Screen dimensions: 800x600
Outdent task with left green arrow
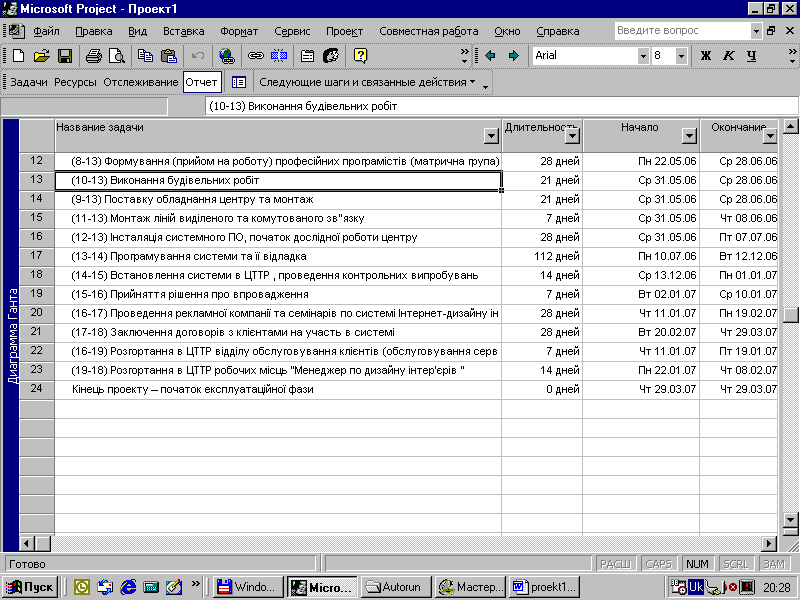490,56
